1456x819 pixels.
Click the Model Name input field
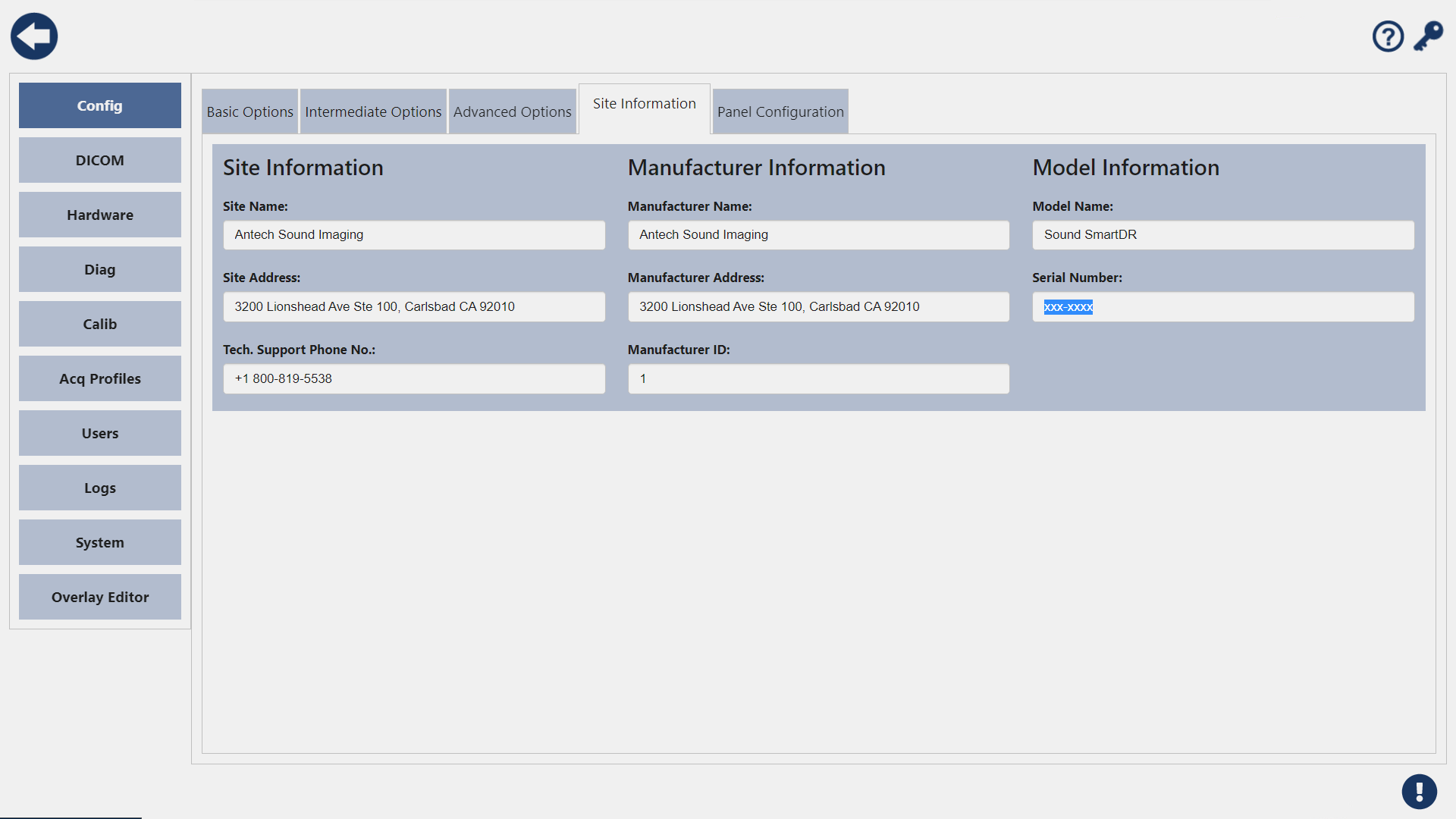[x=1223, y=235]
